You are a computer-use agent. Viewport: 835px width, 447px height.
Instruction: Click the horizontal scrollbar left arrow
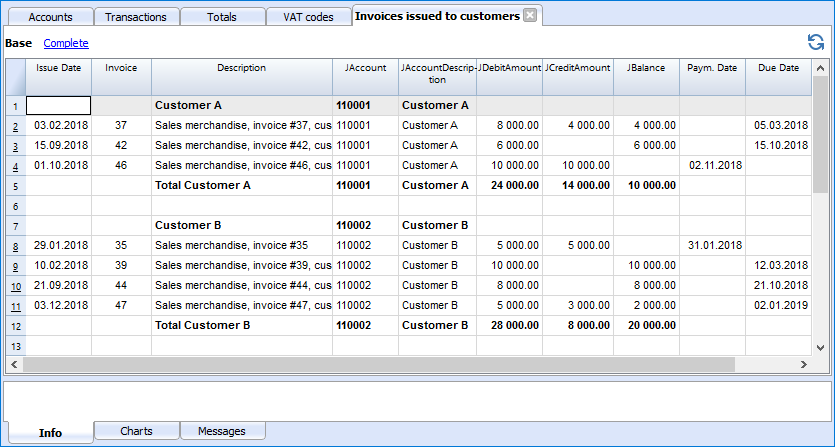pyautogui.click(x=14, y=364)
